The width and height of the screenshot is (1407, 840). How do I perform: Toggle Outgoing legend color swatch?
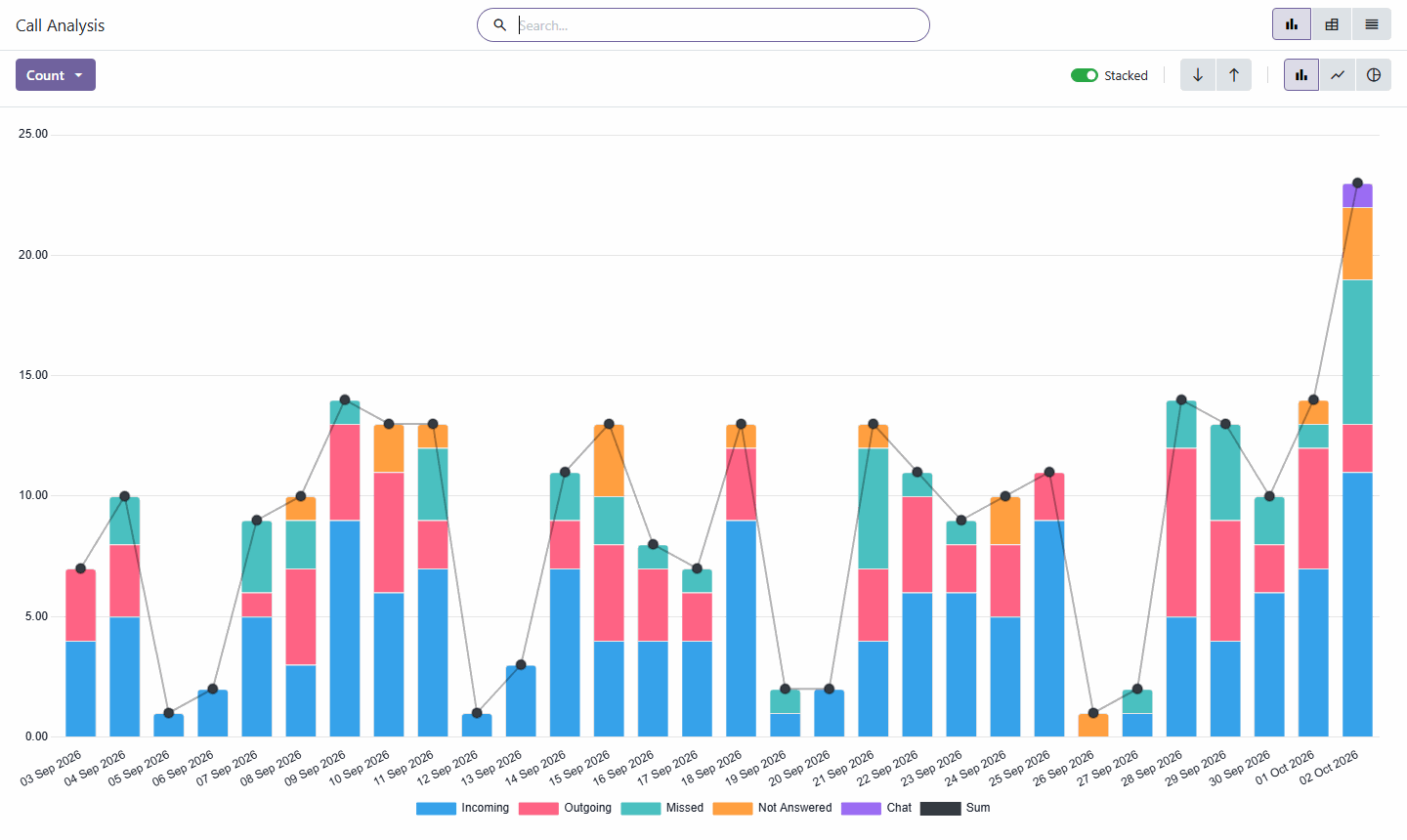(538, 809)
